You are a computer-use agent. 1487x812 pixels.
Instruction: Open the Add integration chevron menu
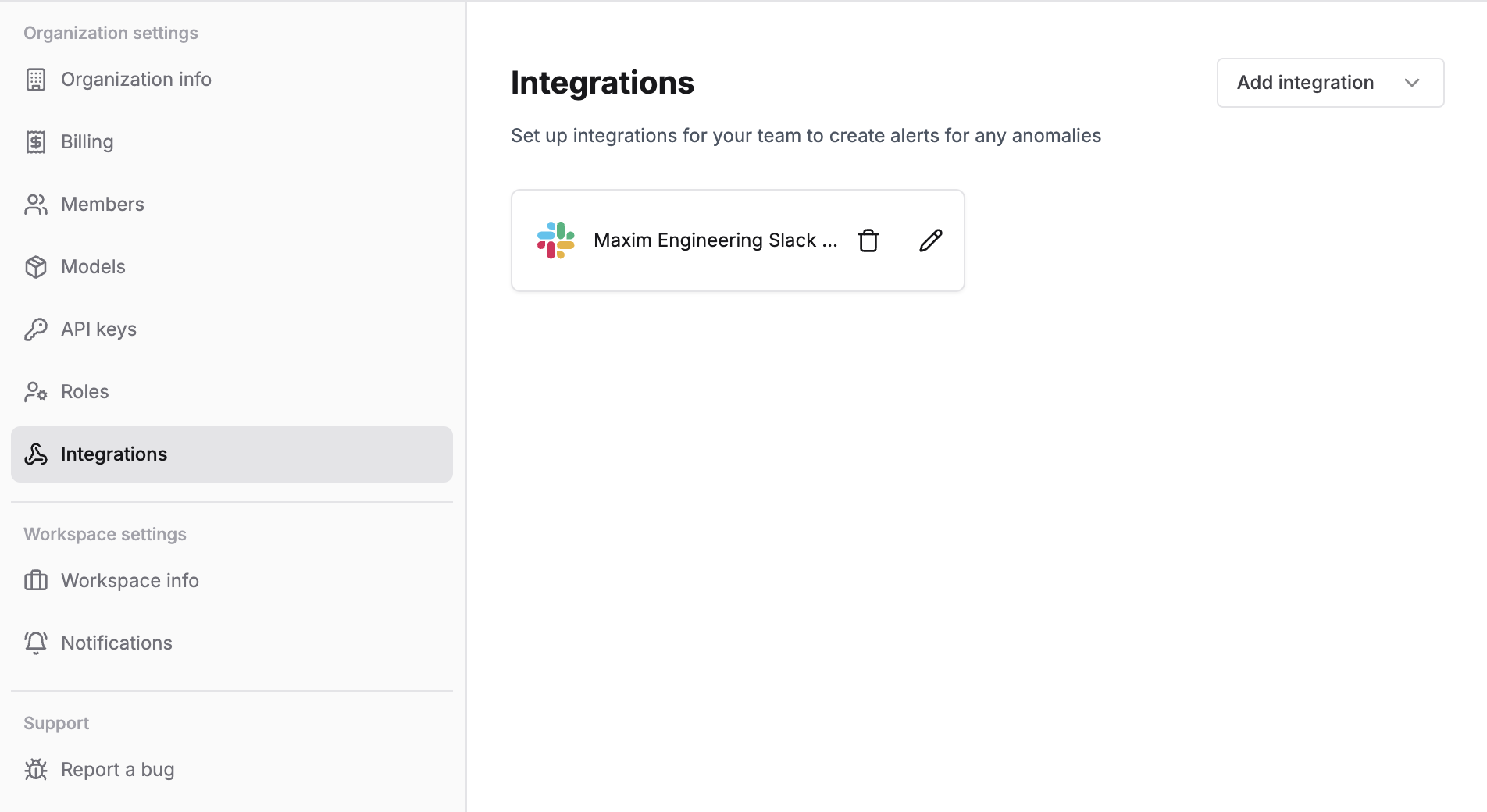click(1412, 83)
